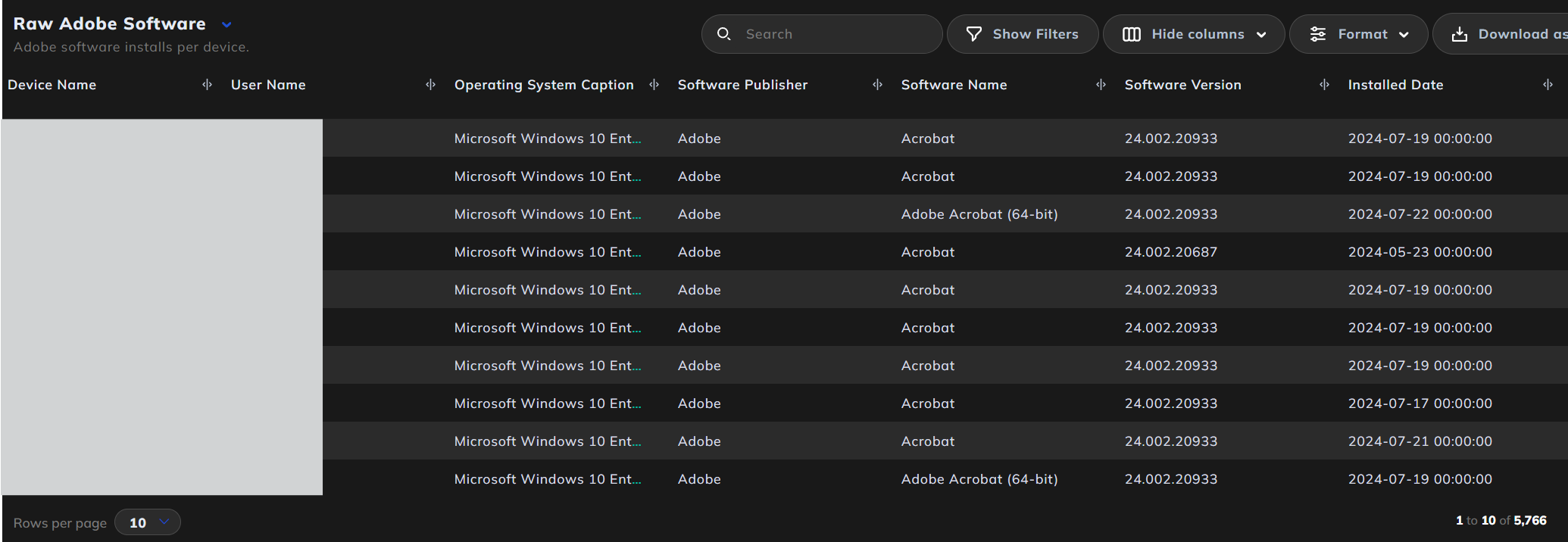Click the Download as button

(1501, 34)
